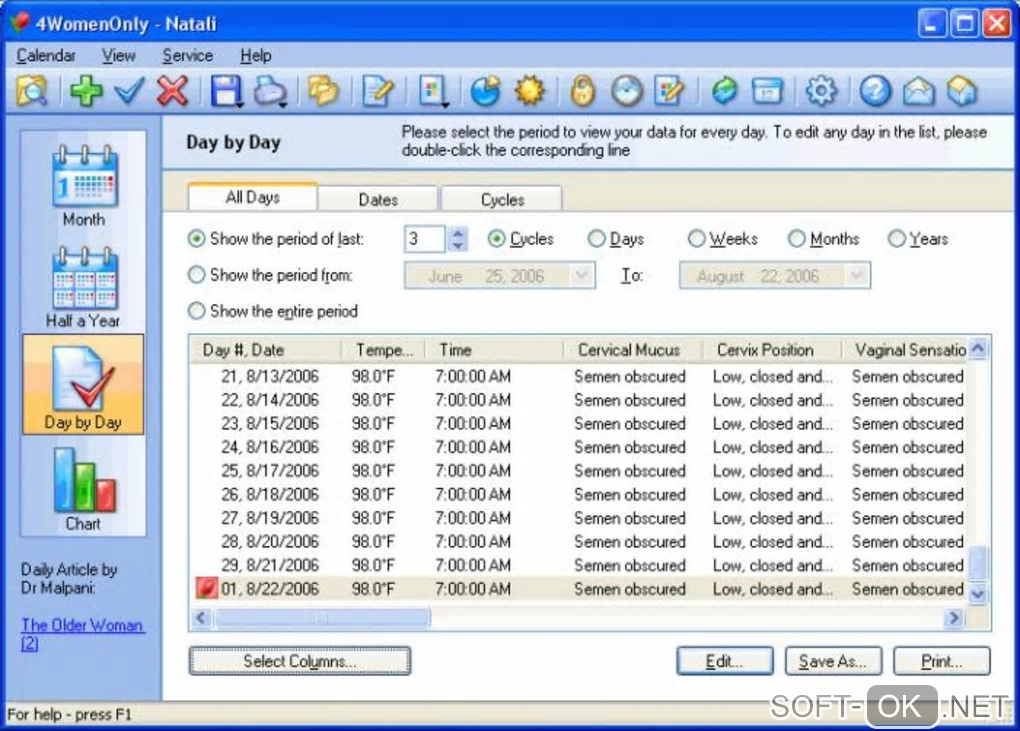Click the red flower icon on 8/22/2006 row
This screenshot has height=731, width=1020.
click(x=206, y=589)
